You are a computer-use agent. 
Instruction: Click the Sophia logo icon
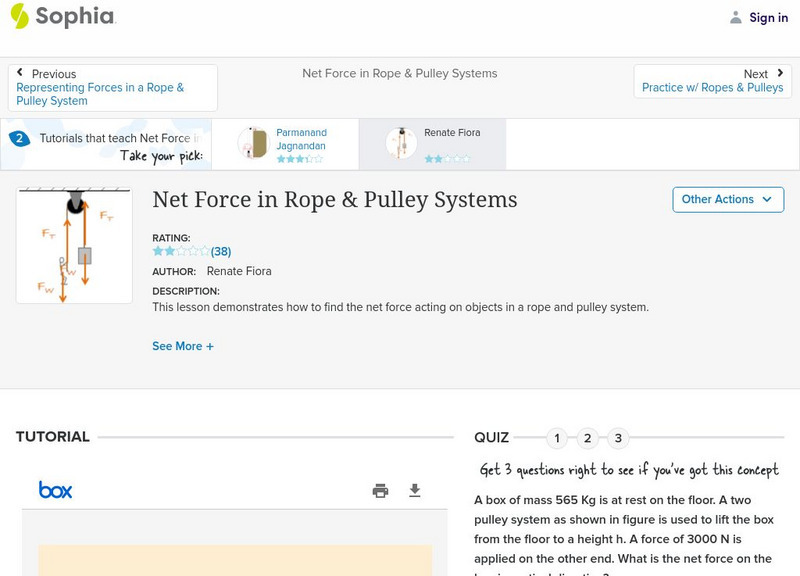coord(20,16)
